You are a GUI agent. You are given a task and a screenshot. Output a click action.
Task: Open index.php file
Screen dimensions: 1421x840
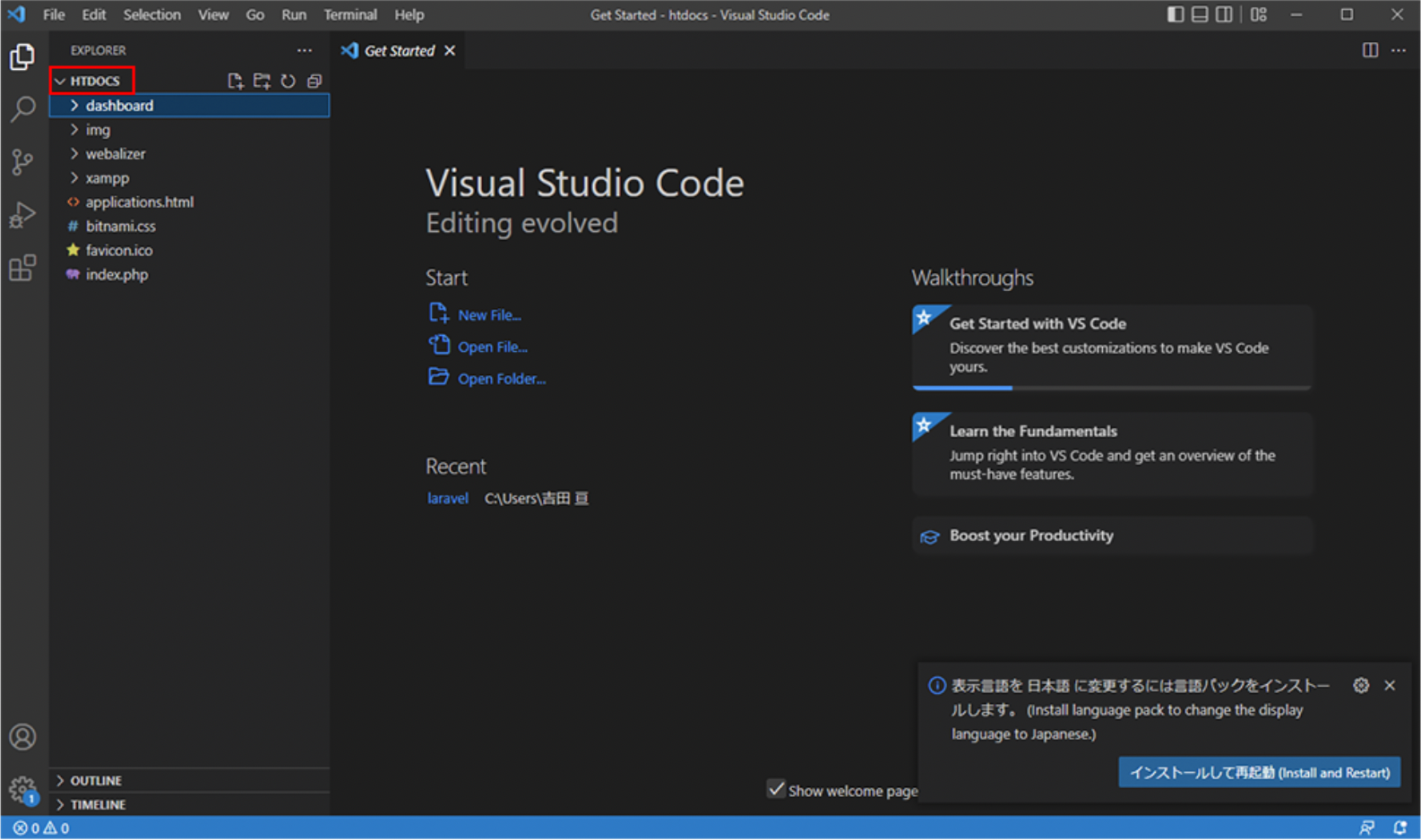(190, 275)
